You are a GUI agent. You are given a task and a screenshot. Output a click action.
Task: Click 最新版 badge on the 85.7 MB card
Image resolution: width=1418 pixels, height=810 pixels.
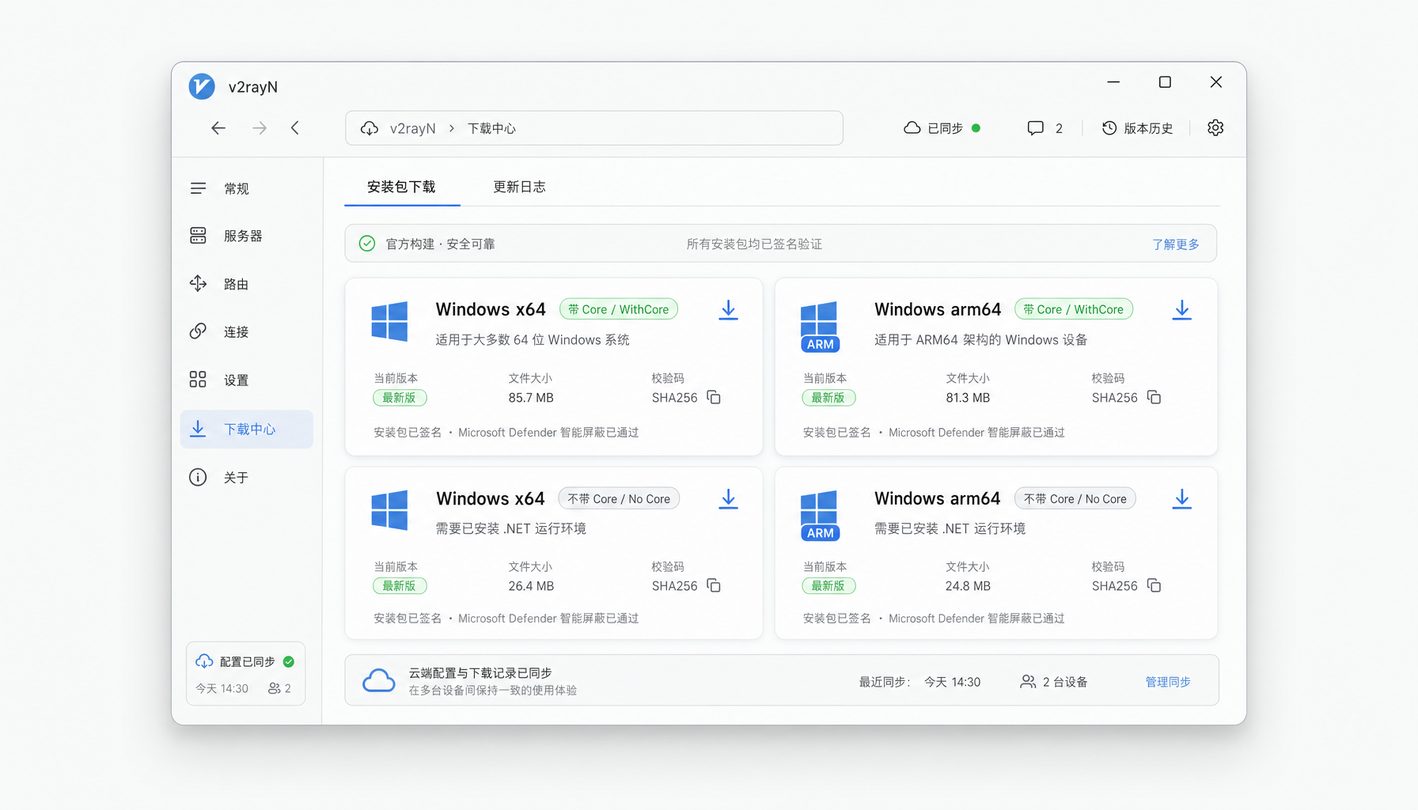tap(400, 398)
